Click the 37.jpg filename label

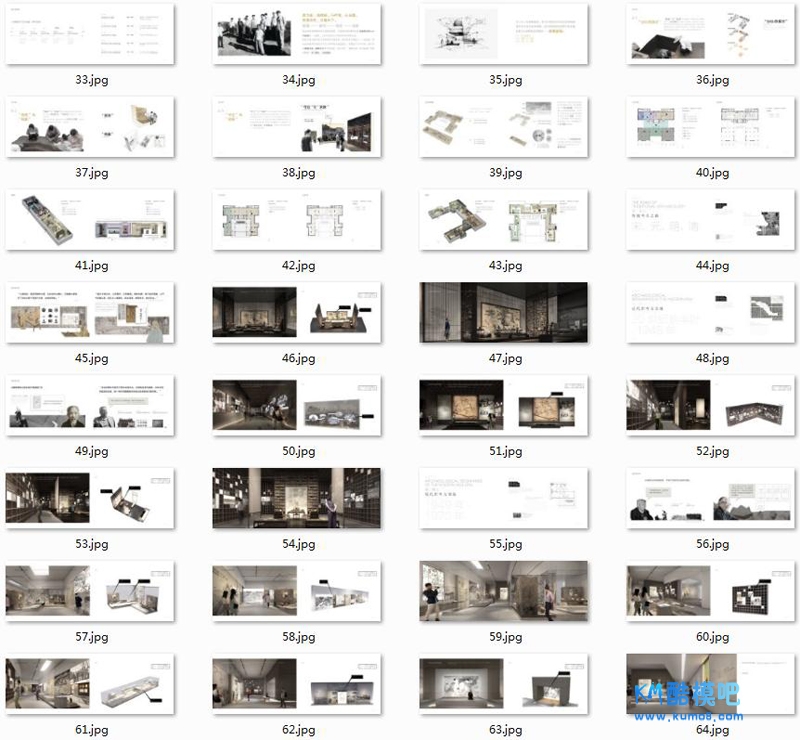click(x=91, y=173)
